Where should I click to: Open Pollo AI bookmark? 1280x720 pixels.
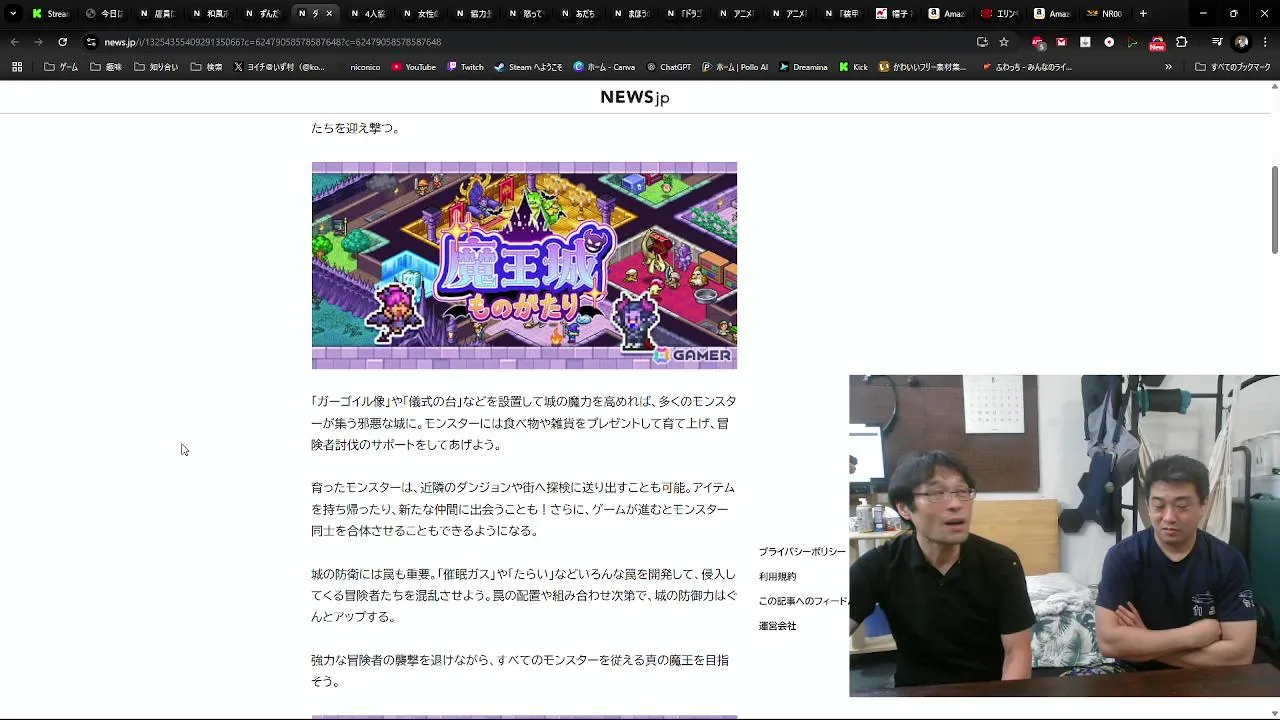(x=735, y=67)
